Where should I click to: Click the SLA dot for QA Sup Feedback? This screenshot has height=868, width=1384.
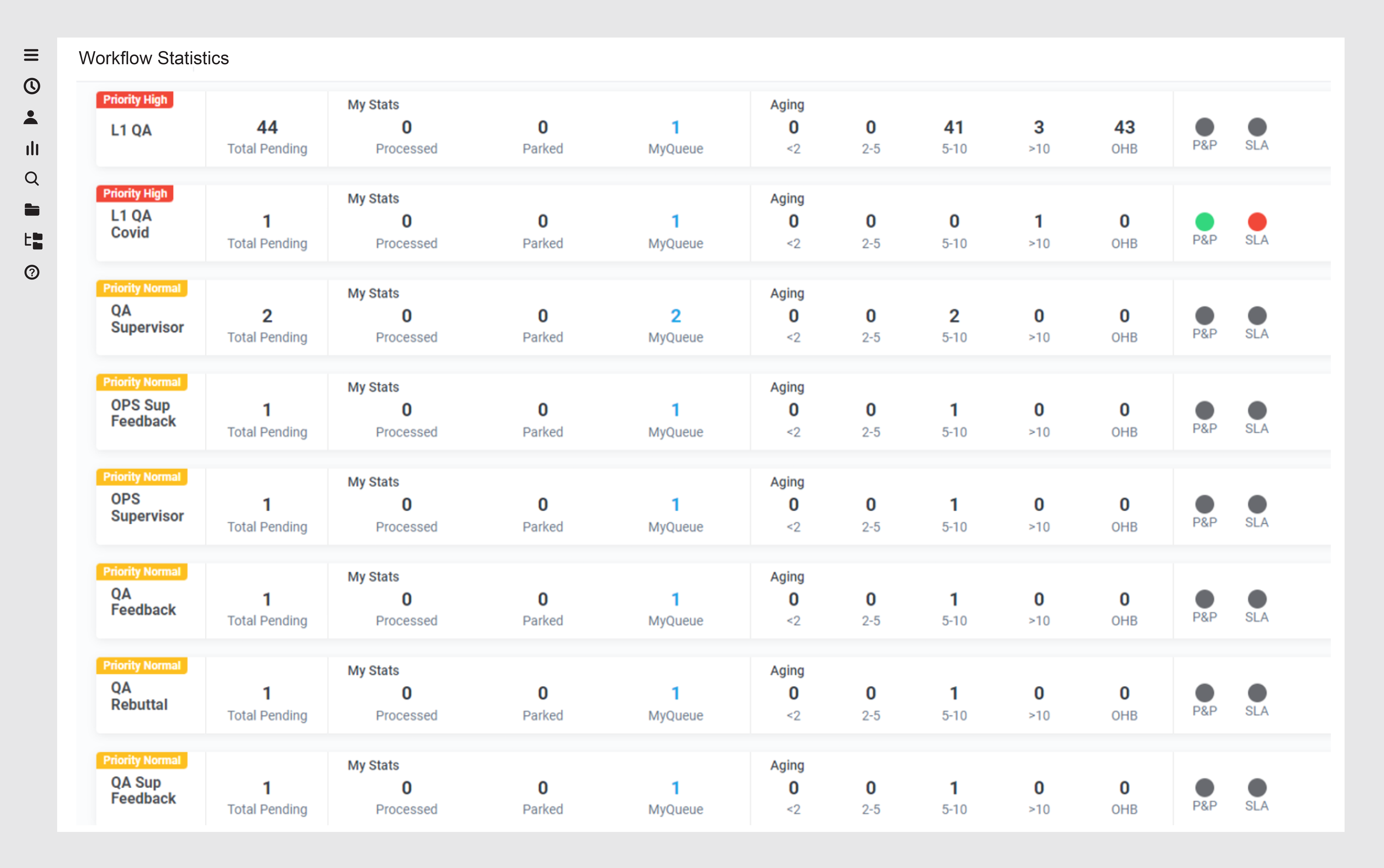point(1257,788)
